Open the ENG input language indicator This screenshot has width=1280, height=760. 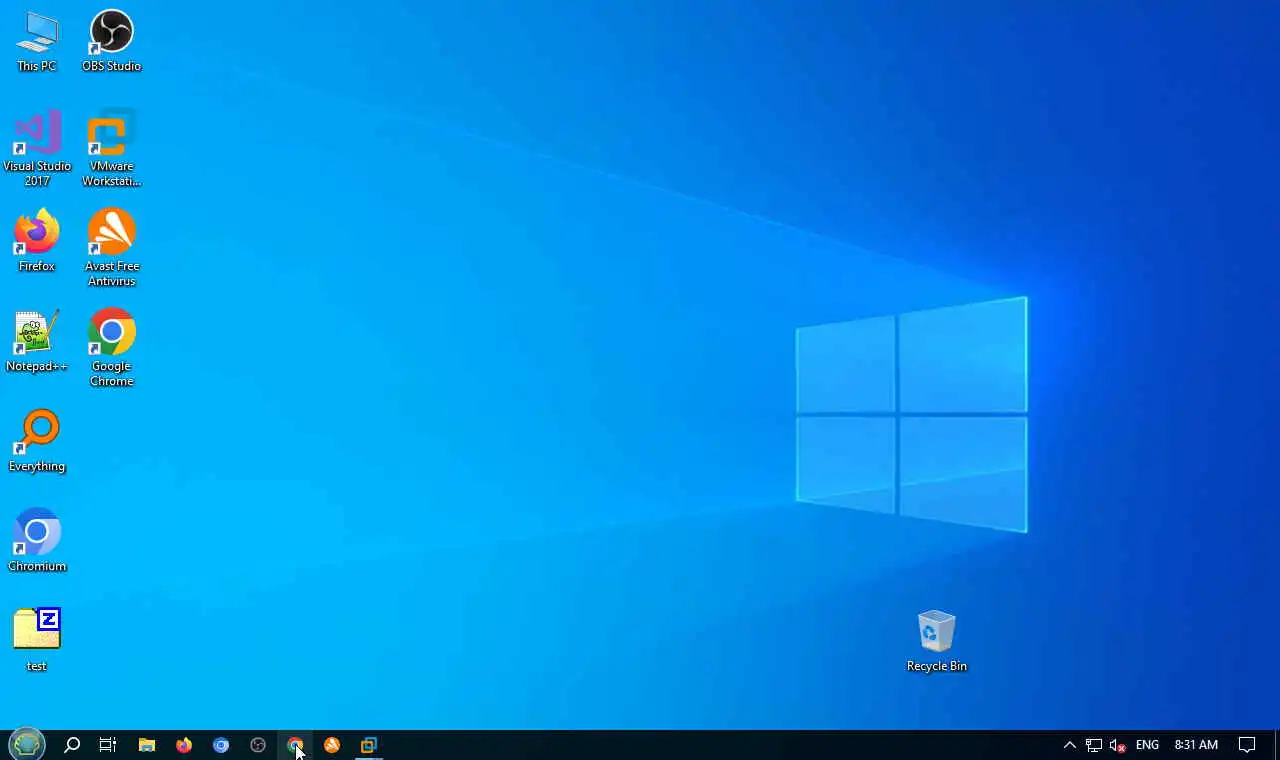click(1147, 745)
